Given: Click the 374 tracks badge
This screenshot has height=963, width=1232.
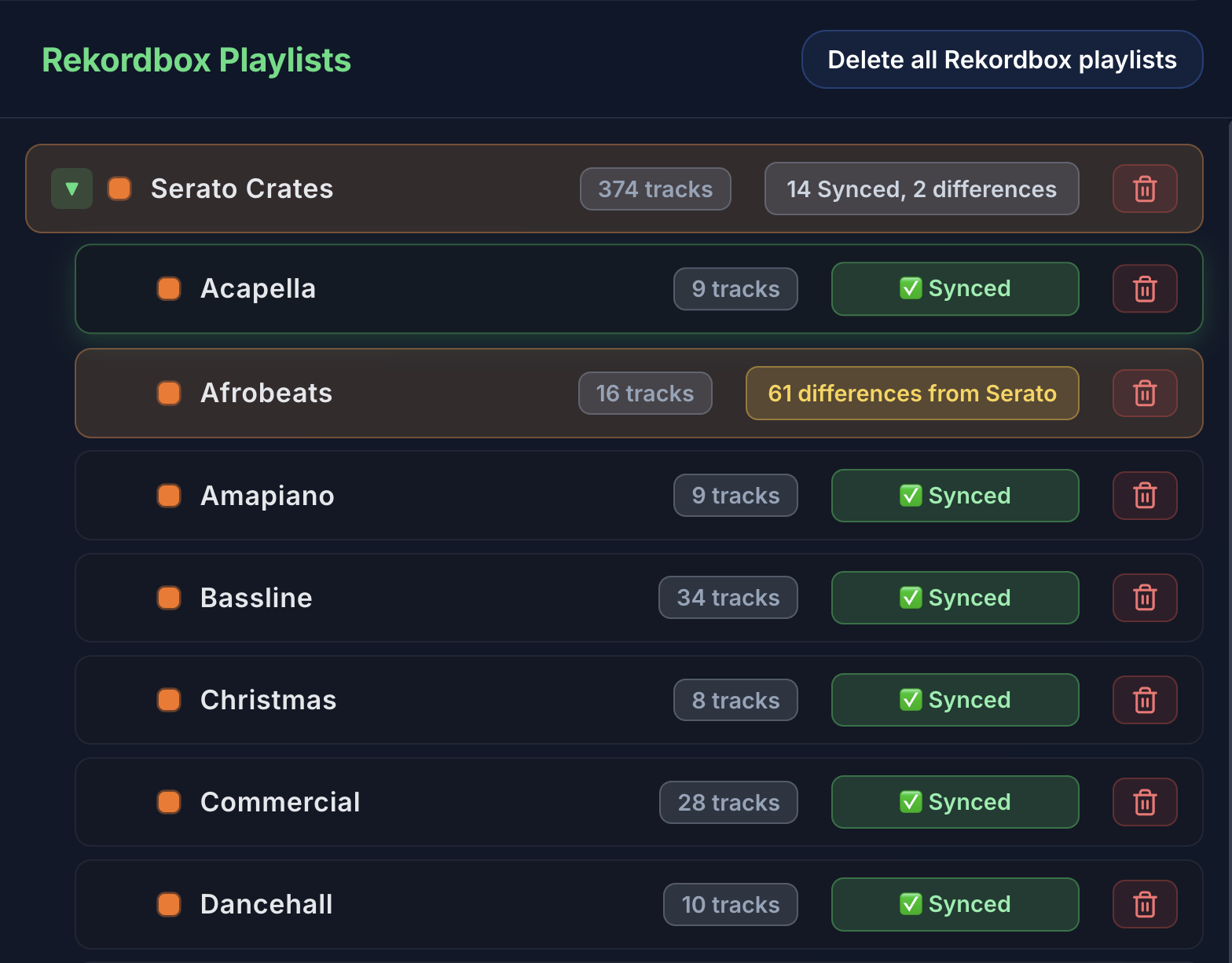Looking at the screenshot, I should tap(655, 189).
